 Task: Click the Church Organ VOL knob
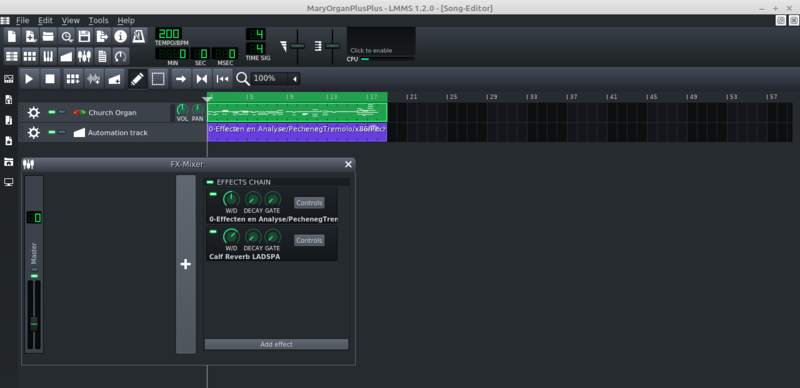182,110
